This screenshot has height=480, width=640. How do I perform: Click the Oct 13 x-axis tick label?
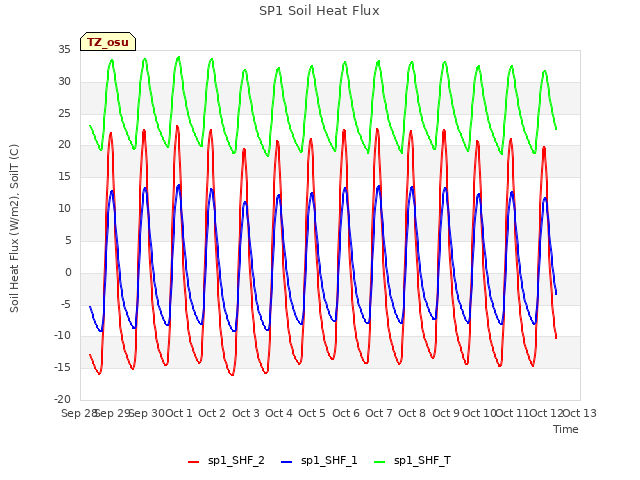click(580, 413)
